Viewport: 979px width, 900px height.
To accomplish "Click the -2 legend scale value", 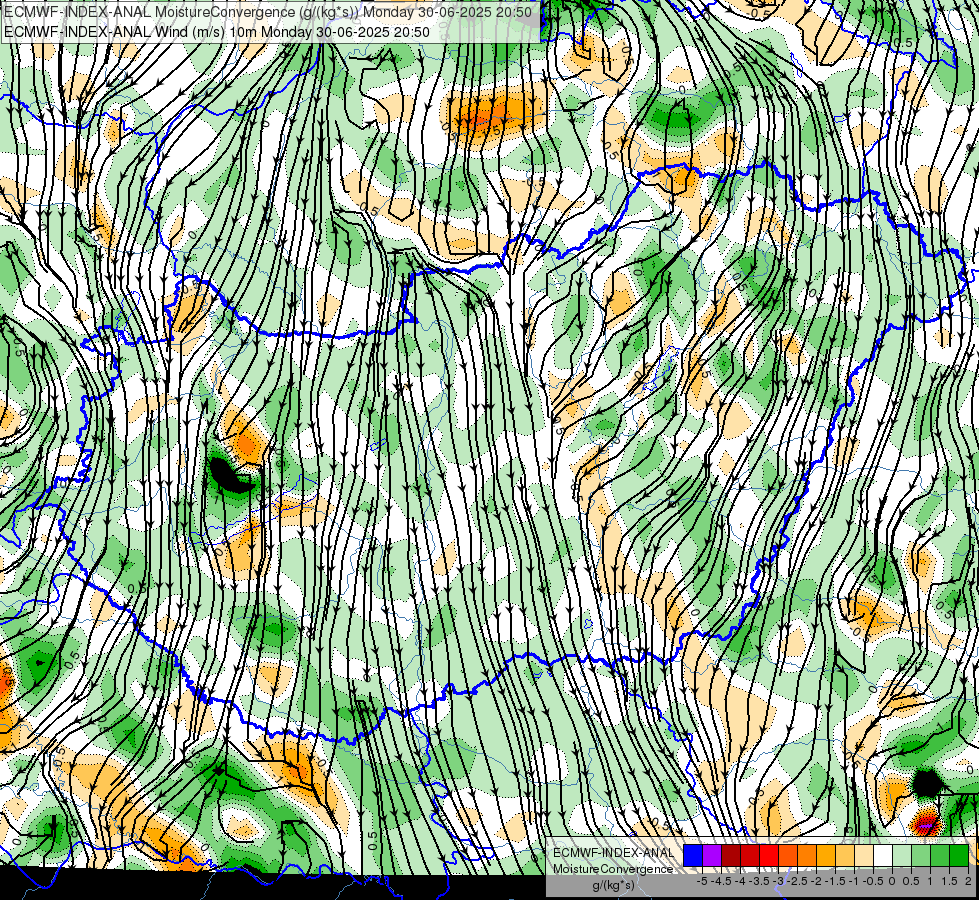I will pos(817,881).
